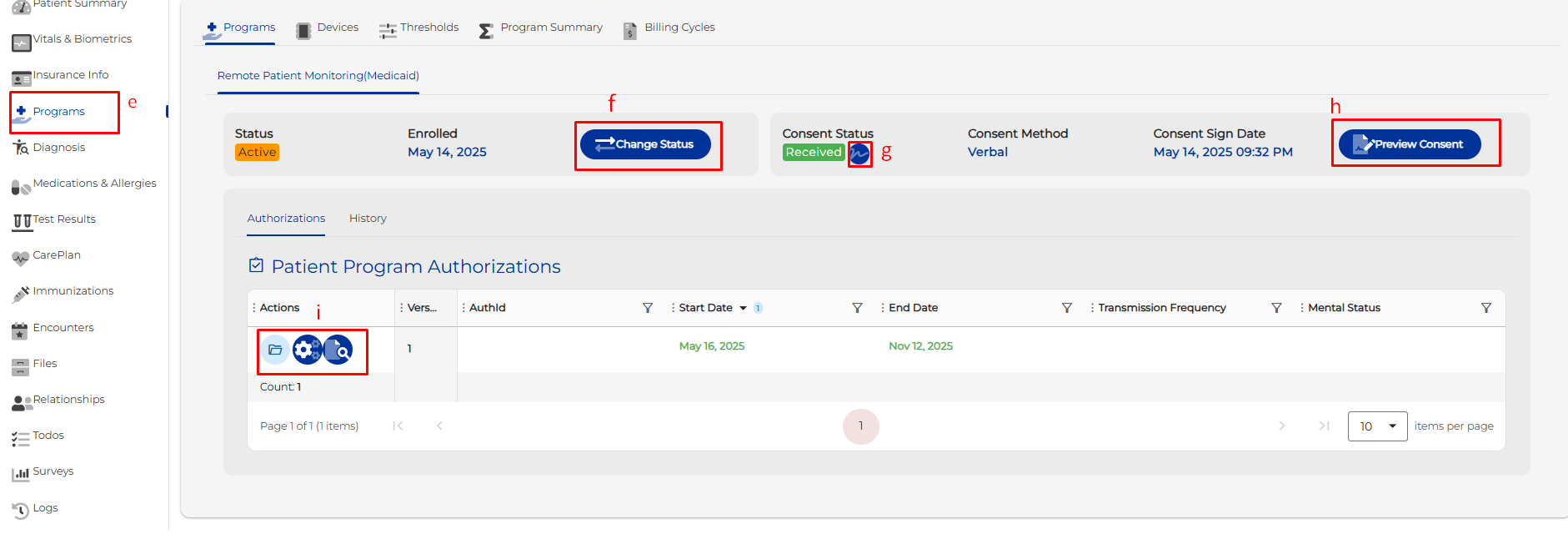Click the Vitals & Biometrics sidebar icon
Viewport: 1568px width, 534px height.
pos(22,43)
